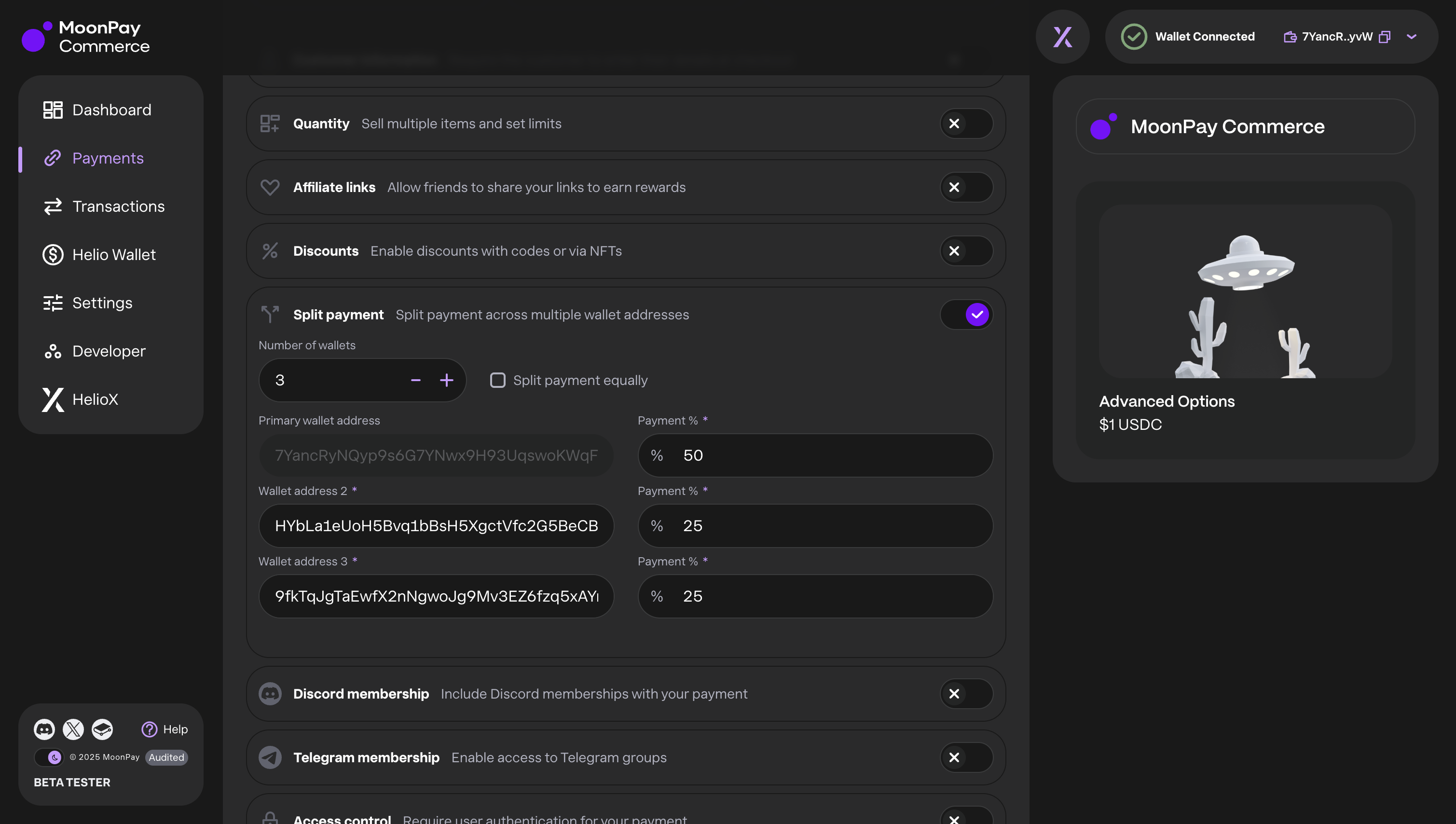Check Split payment equally box
Screen dimensions: 1456x824
coord(497,380)
